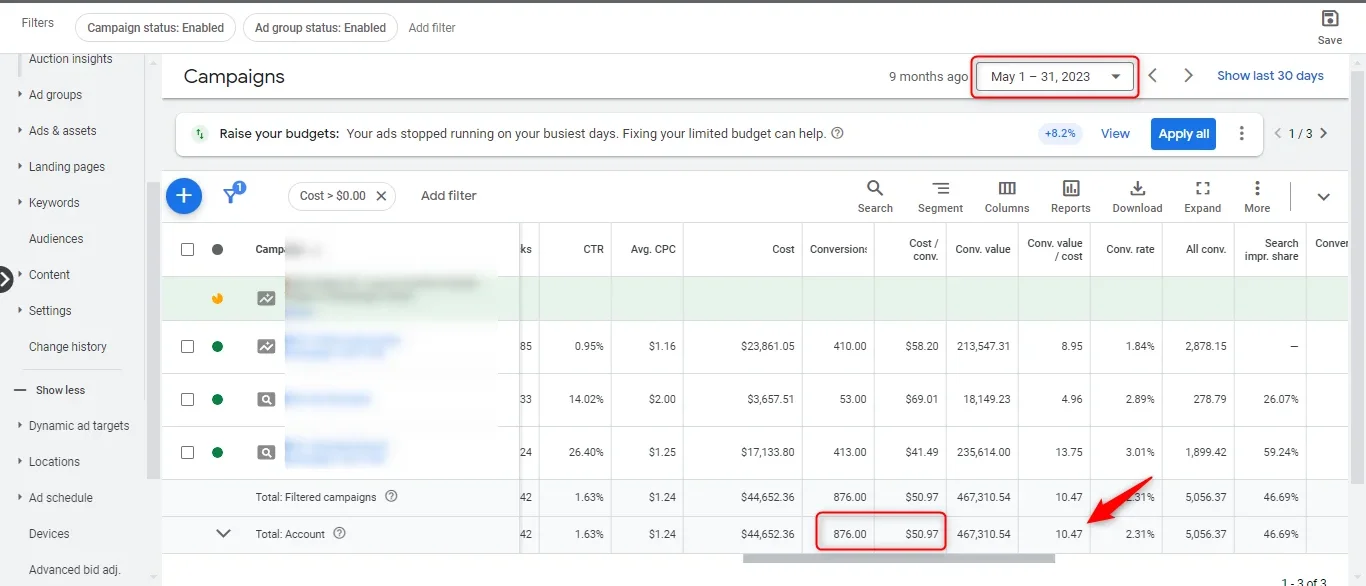Click the status dot column header

(x=218, y=249)
